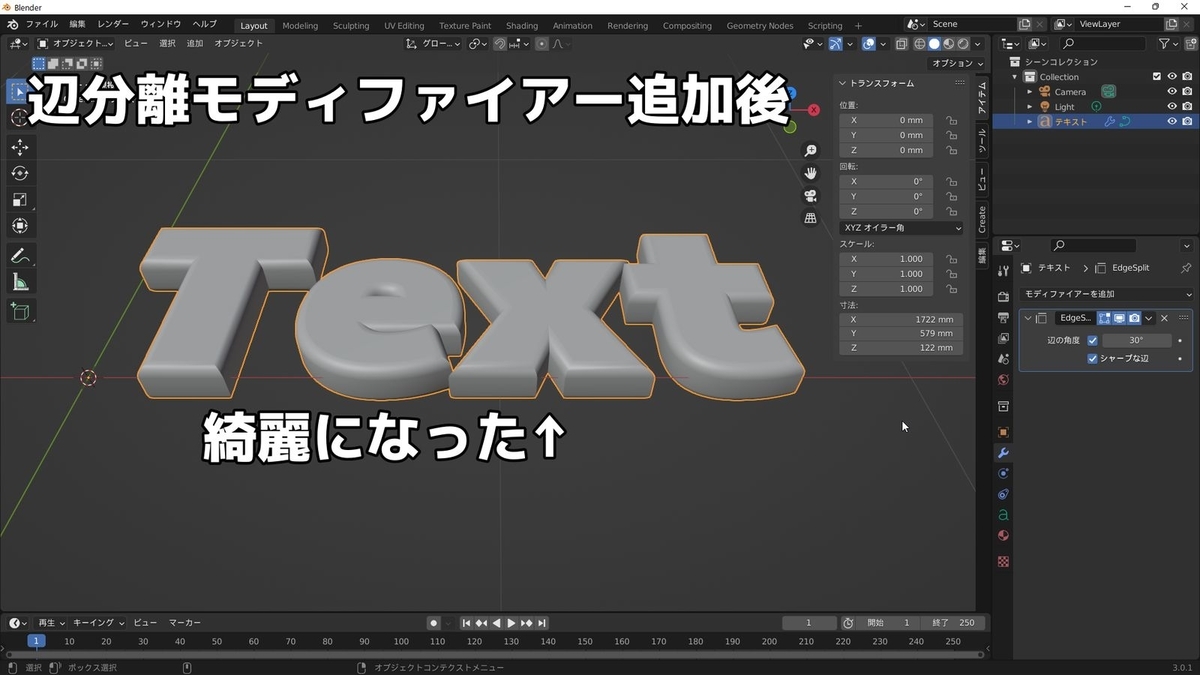The height and width of the screenshot is (675, 1200).
Task: Open the font data properties green 'a' icon
Action: tap(1002, 515)
